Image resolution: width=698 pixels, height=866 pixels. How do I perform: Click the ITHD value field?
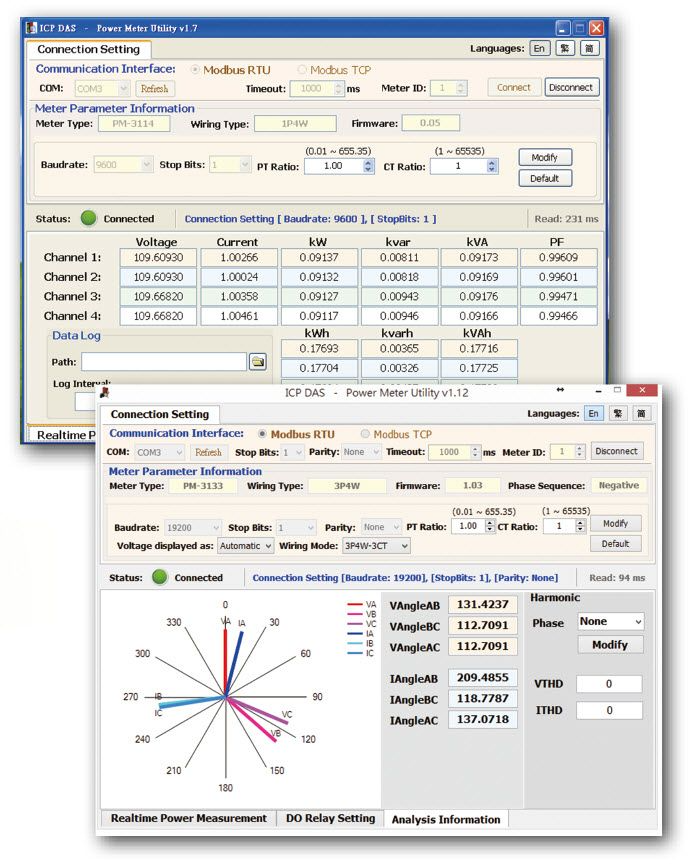pyautogui.click(x=609, y=710)
